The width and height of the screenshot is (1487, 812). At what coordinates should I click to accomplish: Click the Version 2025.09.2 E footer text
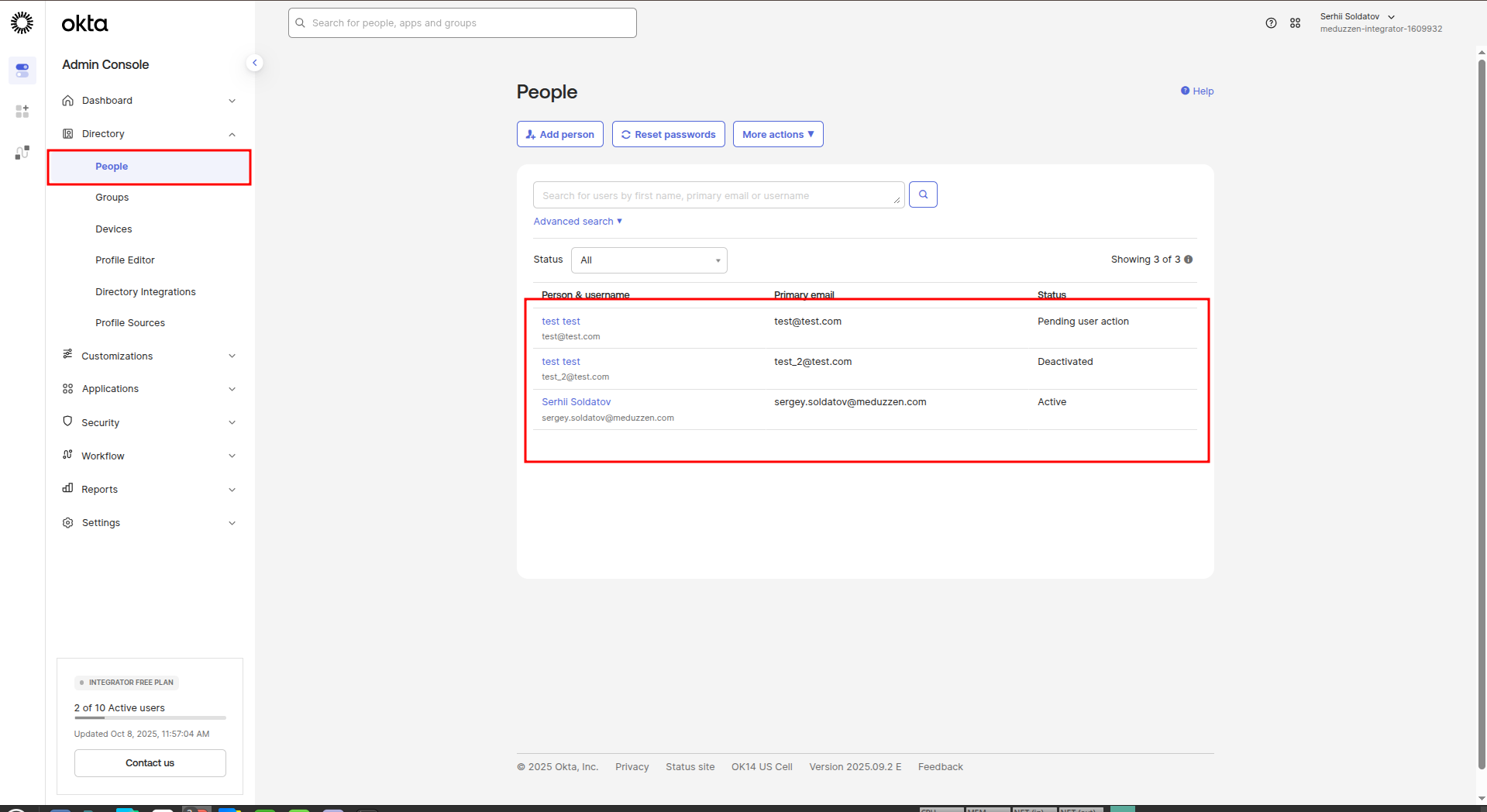(x=855, y=767)
